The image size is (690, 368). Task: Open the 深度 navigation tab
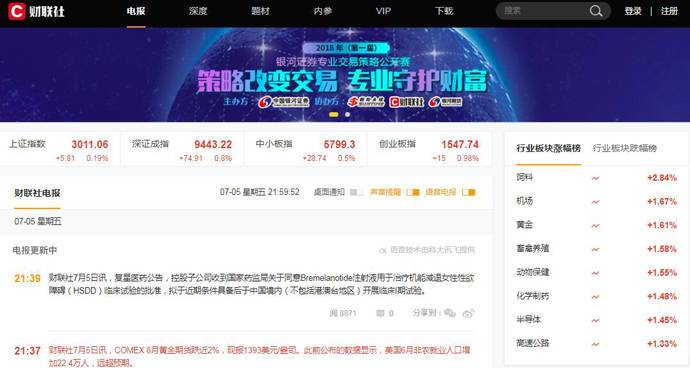click(198, 11)
